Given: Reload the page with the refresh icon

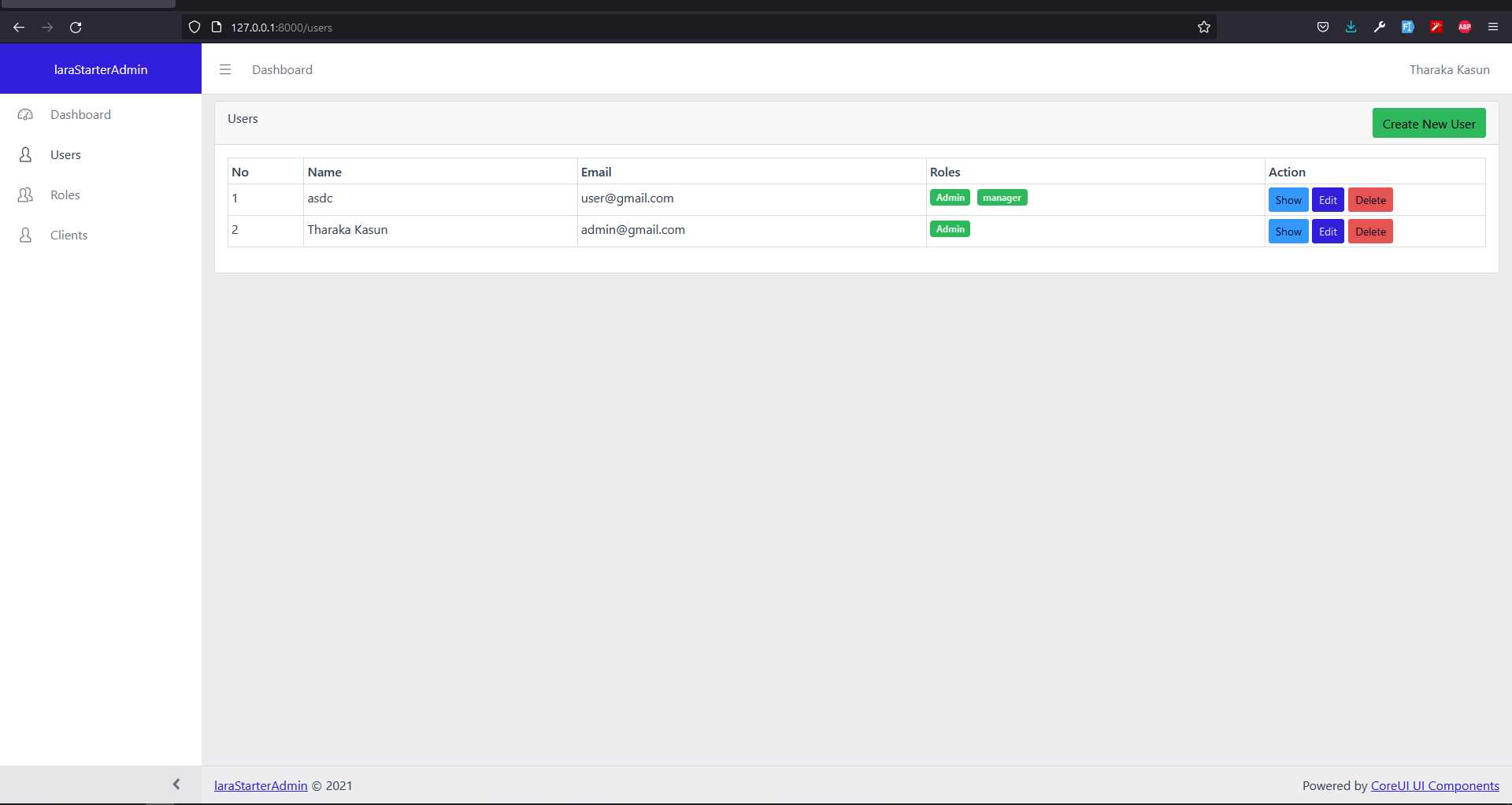Looking at the screenshot, I should (x=76, y=27).
